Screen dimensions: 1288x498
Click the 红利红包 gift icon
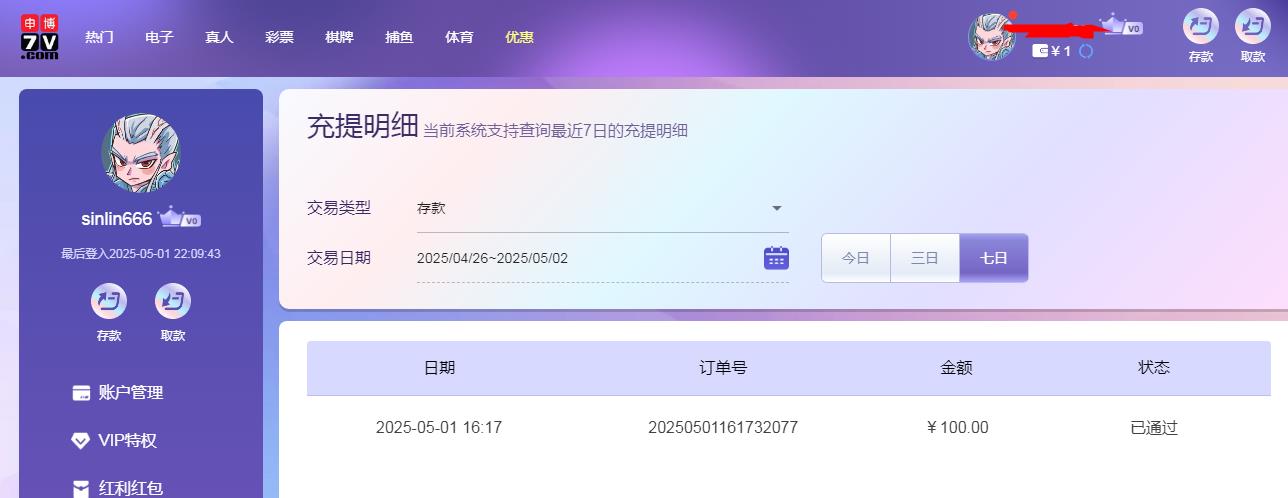[x=82, y=488]
